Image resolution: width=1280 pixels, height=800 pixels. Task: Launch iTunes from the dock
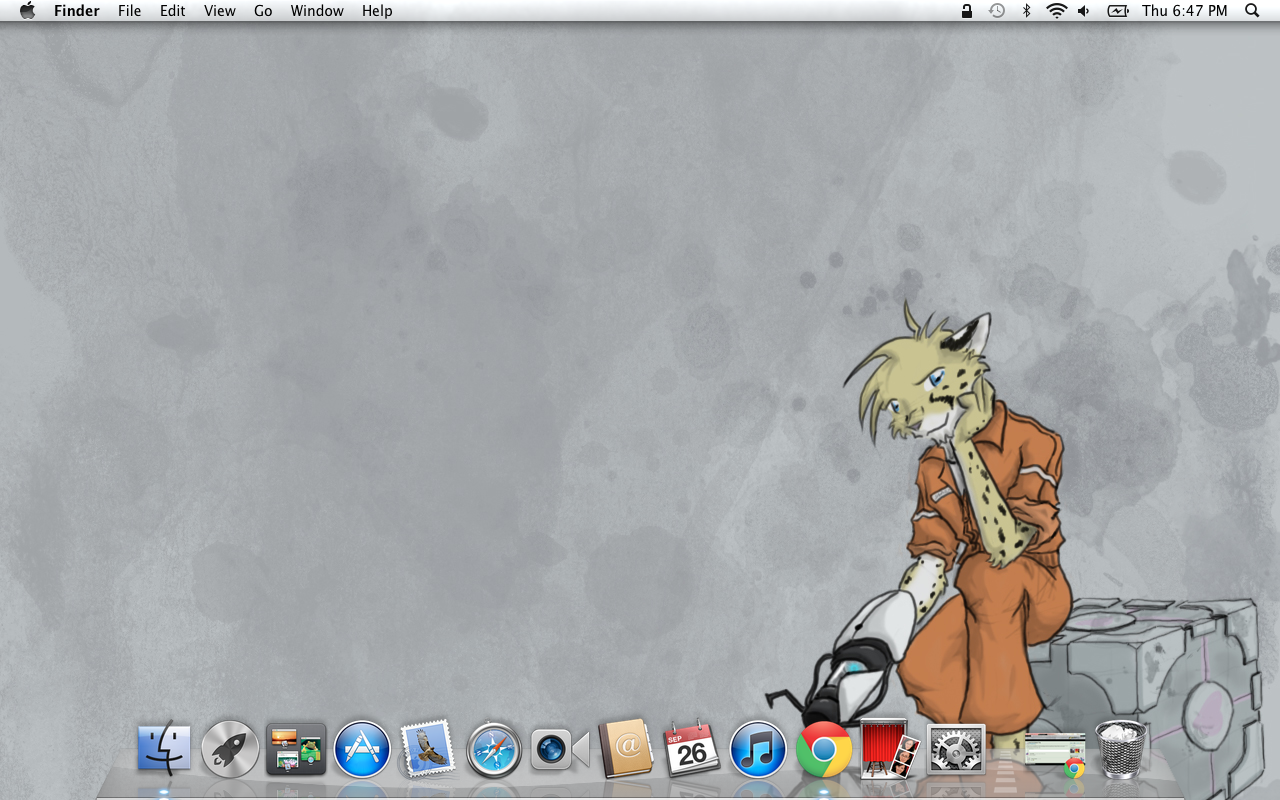(758, 749)
